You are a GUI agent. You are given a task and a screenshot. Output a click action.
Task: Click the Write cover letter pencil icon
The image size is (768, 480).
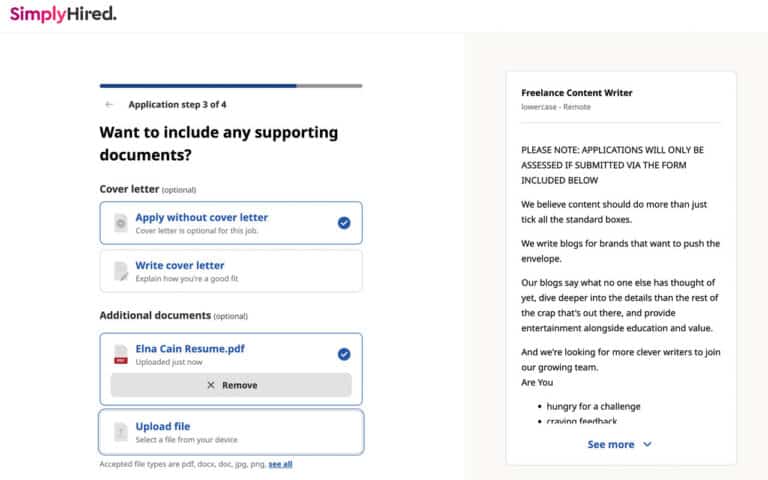[x=120, y=271]
